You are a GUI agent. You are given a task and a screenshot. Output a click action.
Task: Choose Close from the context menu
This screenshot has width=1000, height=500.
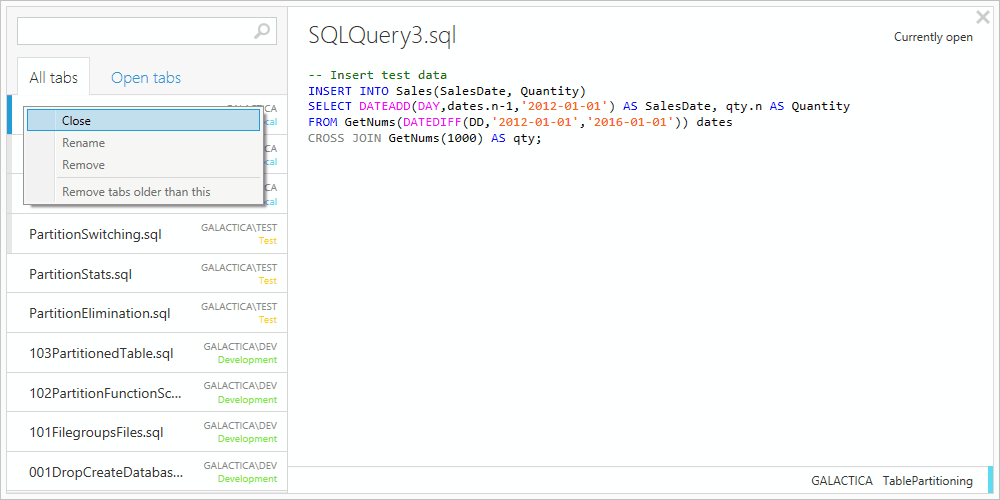click(x=76, y=120)
